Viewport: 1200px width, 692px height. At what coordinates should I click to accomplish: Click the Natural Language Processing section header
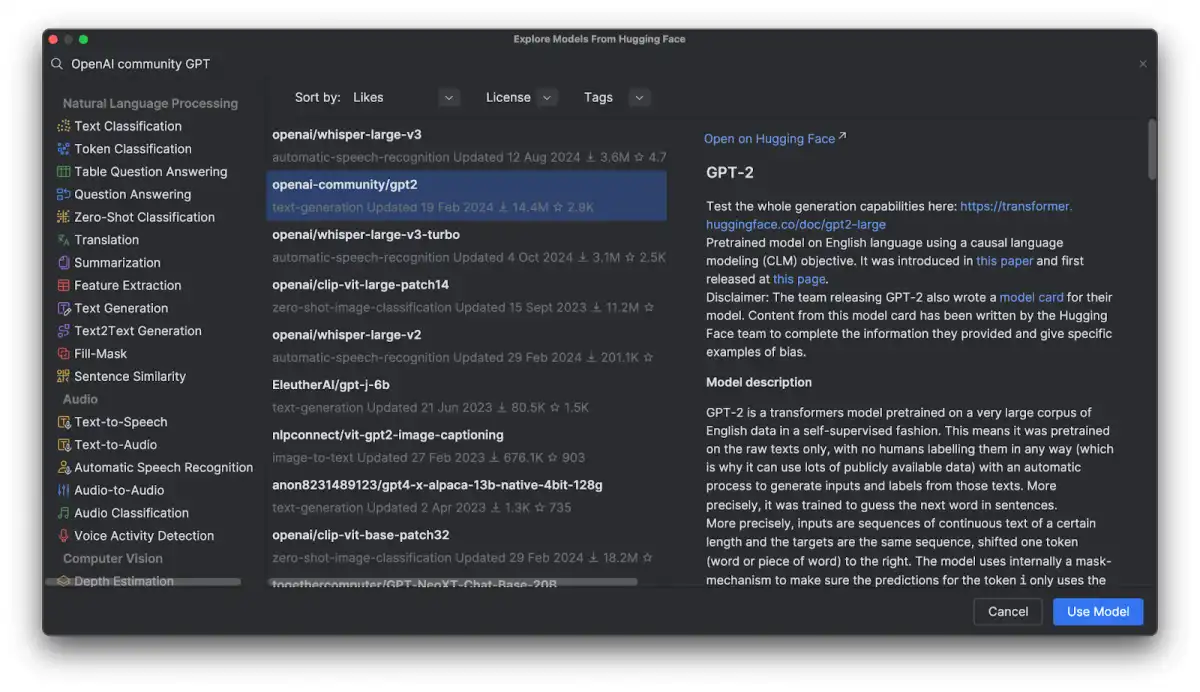(x=150, y=103)
